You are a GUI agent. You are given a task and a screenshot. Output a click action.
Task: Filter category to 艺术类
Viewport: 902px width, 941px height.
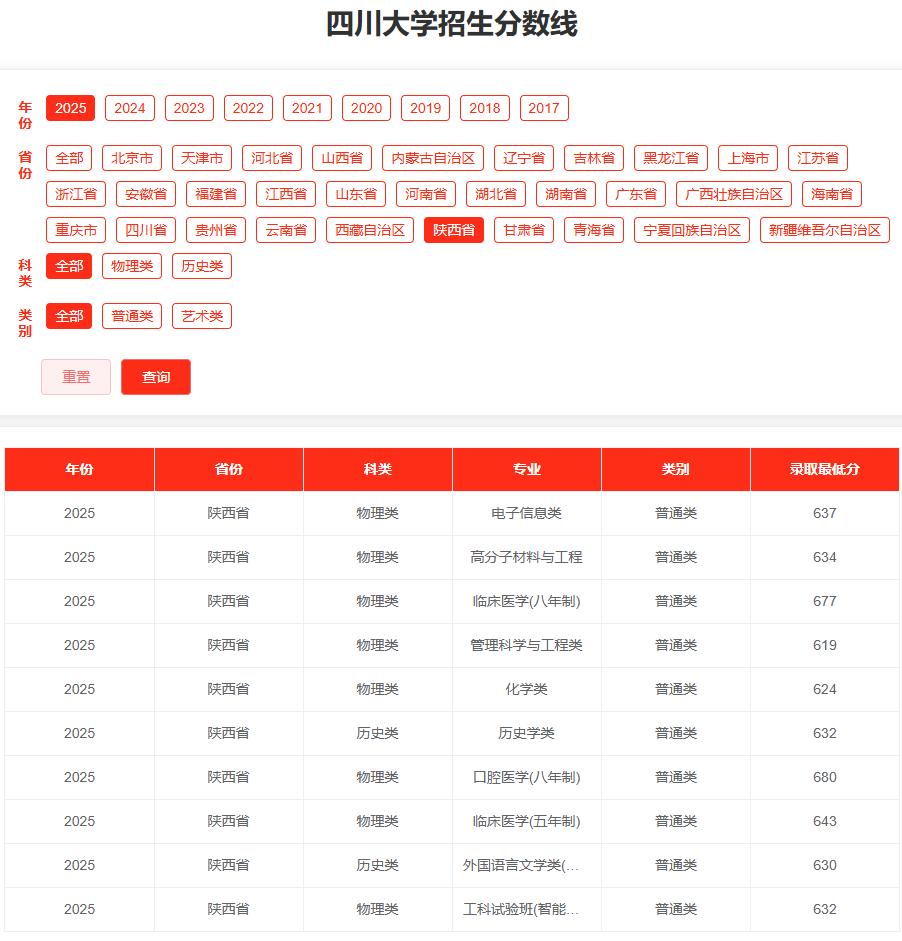[202, 316]
